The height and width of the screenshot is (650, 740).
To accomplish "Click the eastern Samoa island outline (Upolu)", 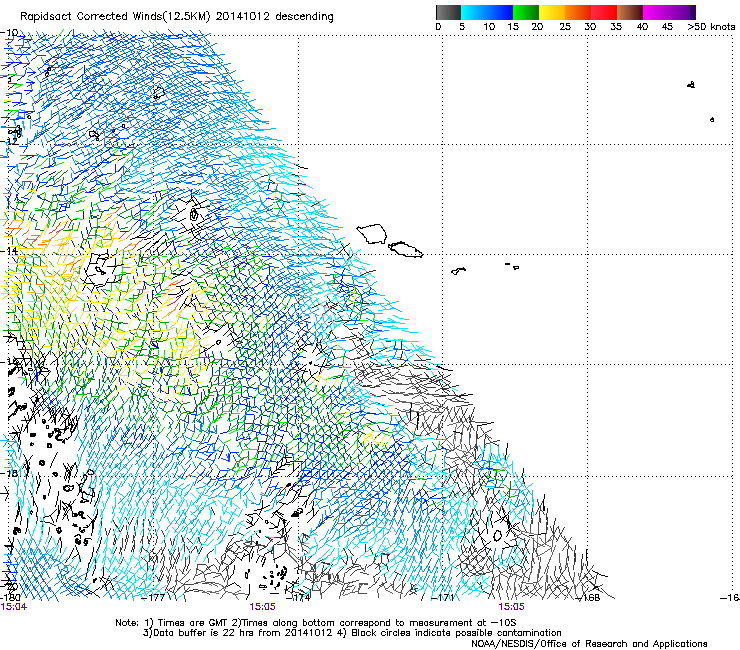I will point(405,250).
